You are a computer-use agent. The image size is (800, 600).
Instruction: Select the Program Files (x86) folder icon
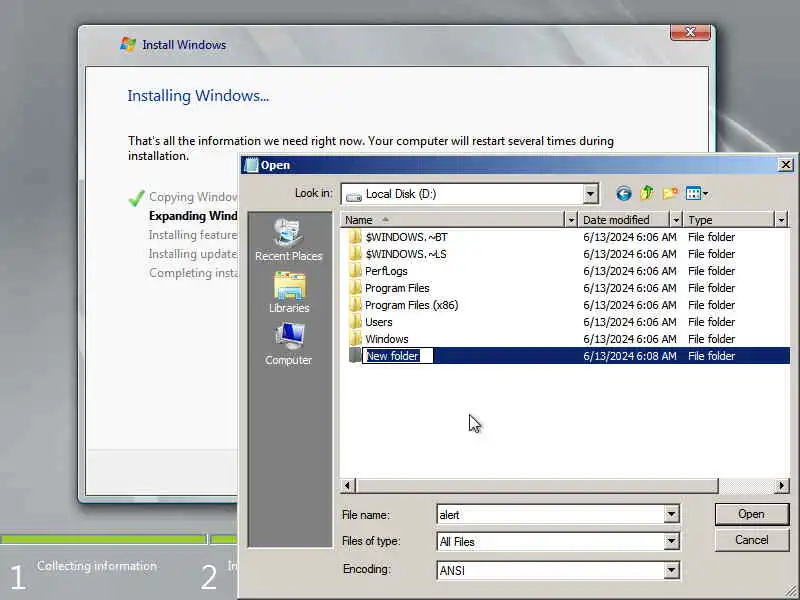[x=355, y=305]
